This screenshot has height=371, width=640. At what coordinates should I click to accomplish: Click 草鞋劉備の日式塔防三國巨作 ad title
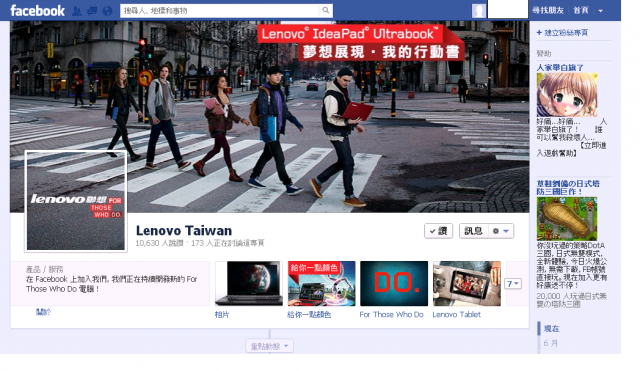pyautogui.click(x=568, y=187)
